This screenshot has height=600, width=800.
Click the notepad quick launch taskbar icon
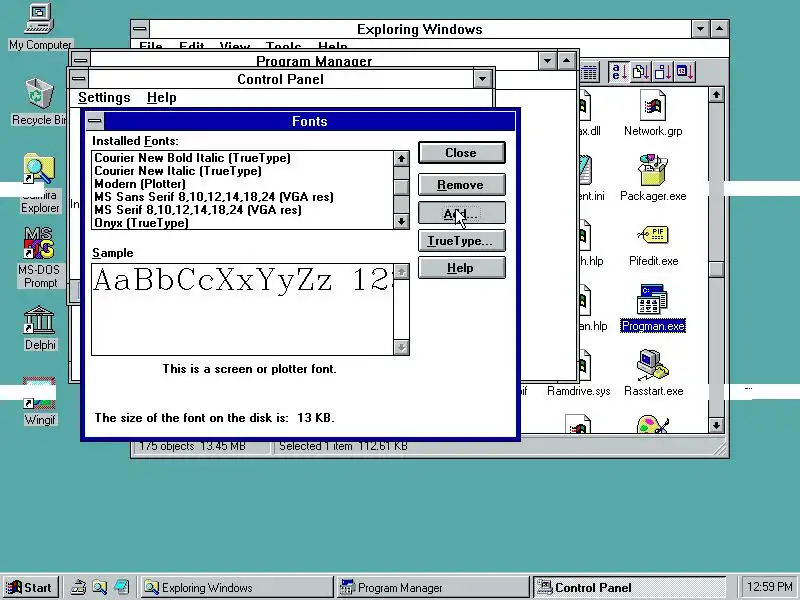(121, 587)
